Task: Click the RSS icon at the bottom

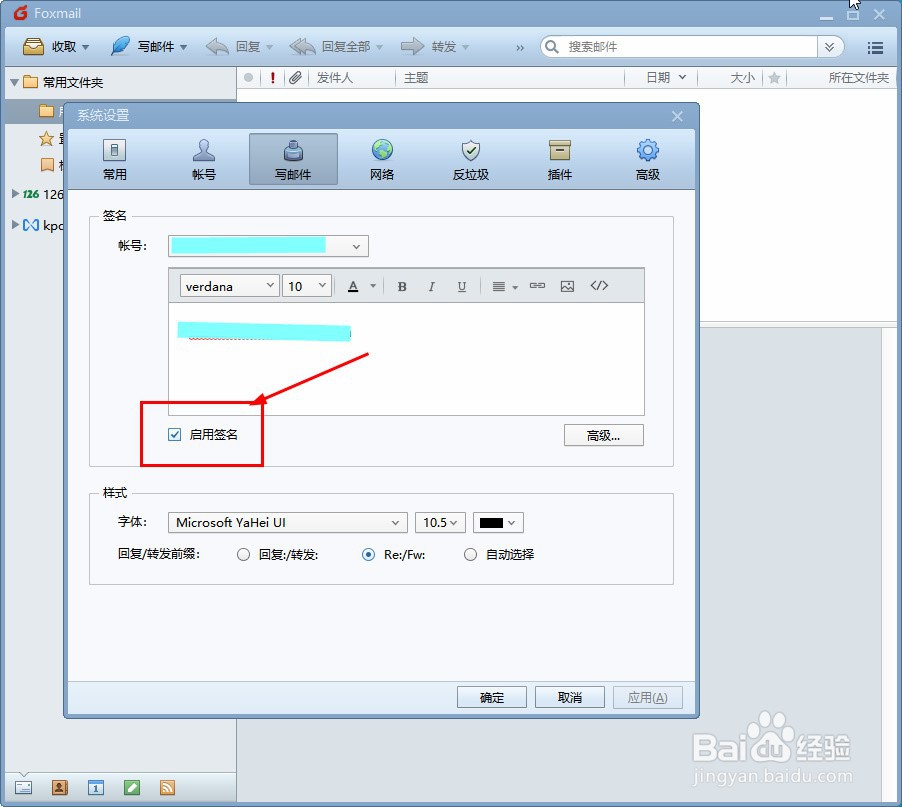Action: pyautogui.click(x=167, y=787)
